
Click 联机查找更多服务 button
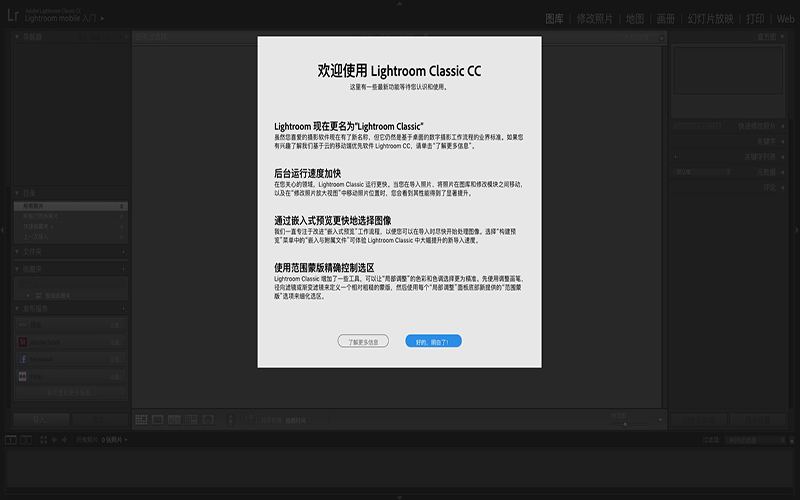[70, 393]
